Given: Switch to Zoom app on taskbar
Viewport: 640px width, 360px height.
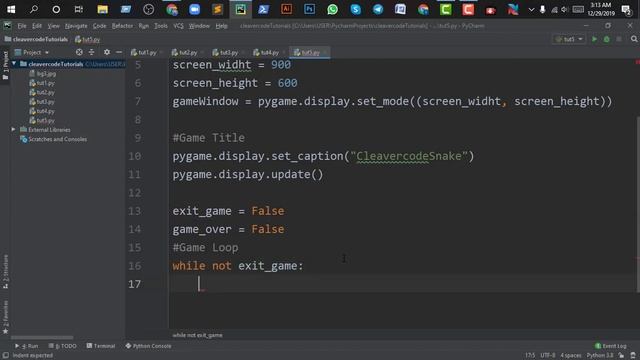Looking at the screenshot, I should pyautogui.click(x=195, y=9).
